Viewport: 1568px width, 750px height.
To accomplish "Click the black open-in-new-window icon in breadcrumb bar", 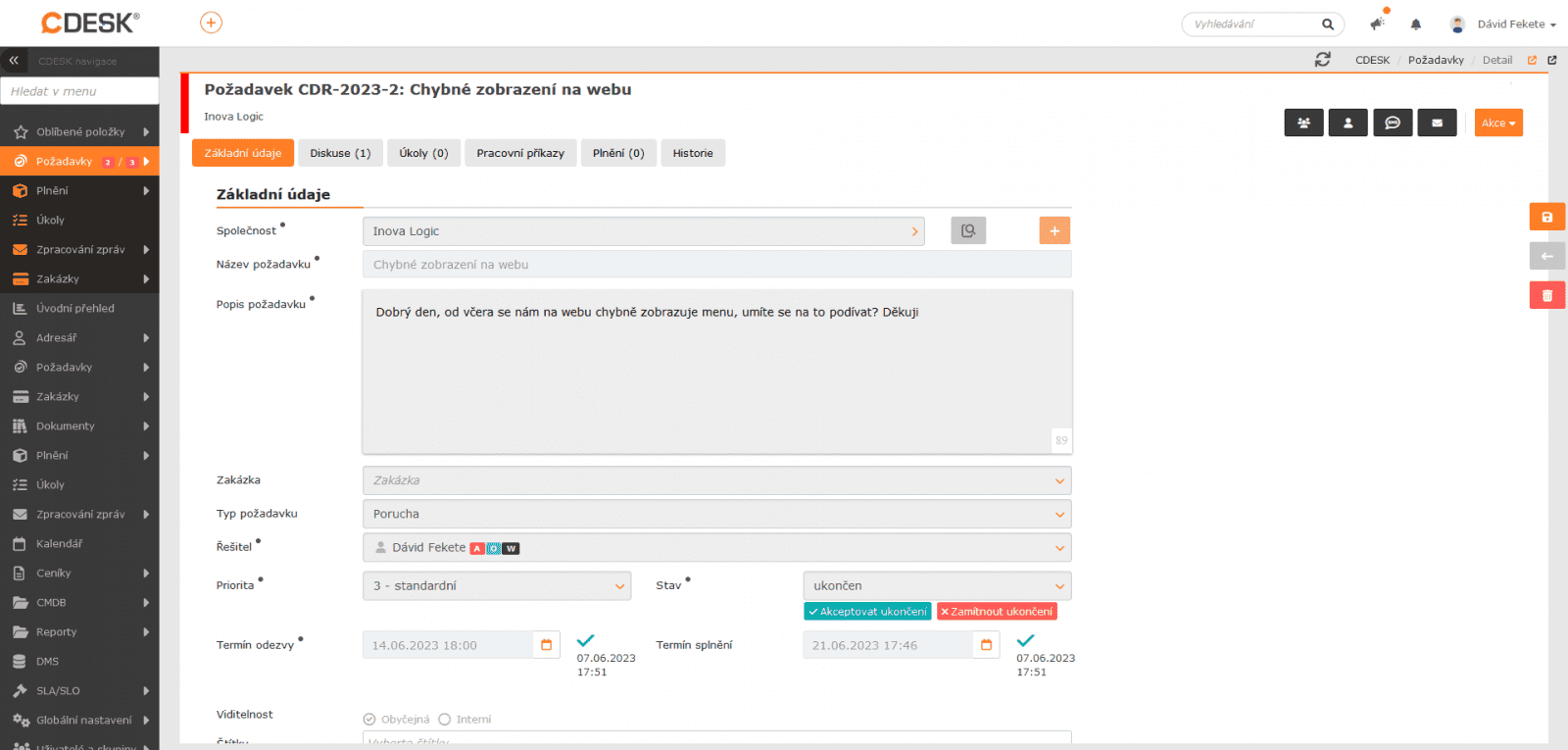I will coord(1552,60).
